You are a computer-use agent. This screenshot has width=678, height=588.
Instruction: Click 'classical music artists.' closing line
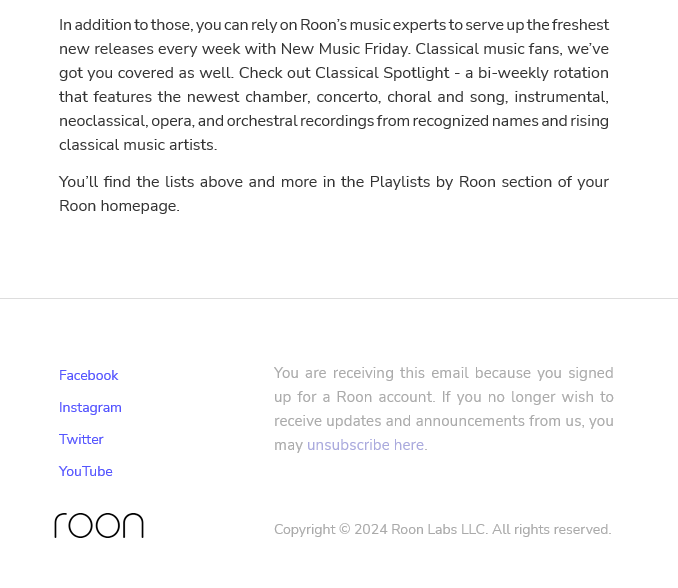[138, 145]
